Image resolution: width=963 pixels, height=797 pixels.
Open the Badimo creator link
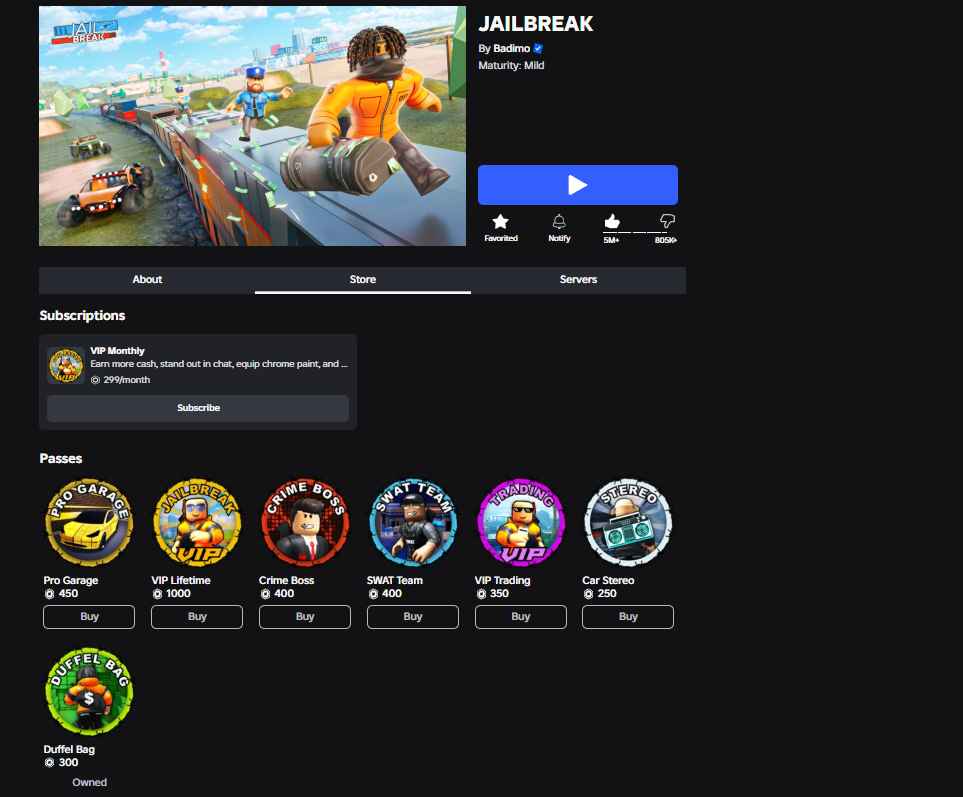512,49
